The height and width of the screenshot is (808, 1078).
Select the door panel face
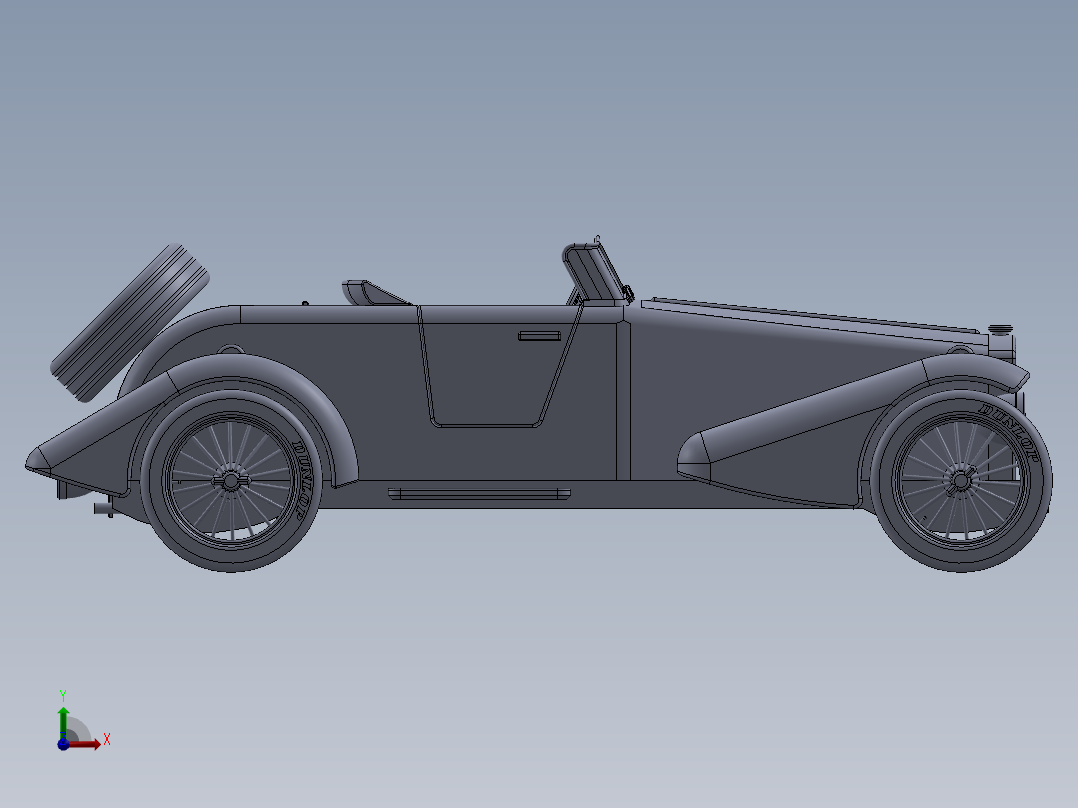[497, 375]
